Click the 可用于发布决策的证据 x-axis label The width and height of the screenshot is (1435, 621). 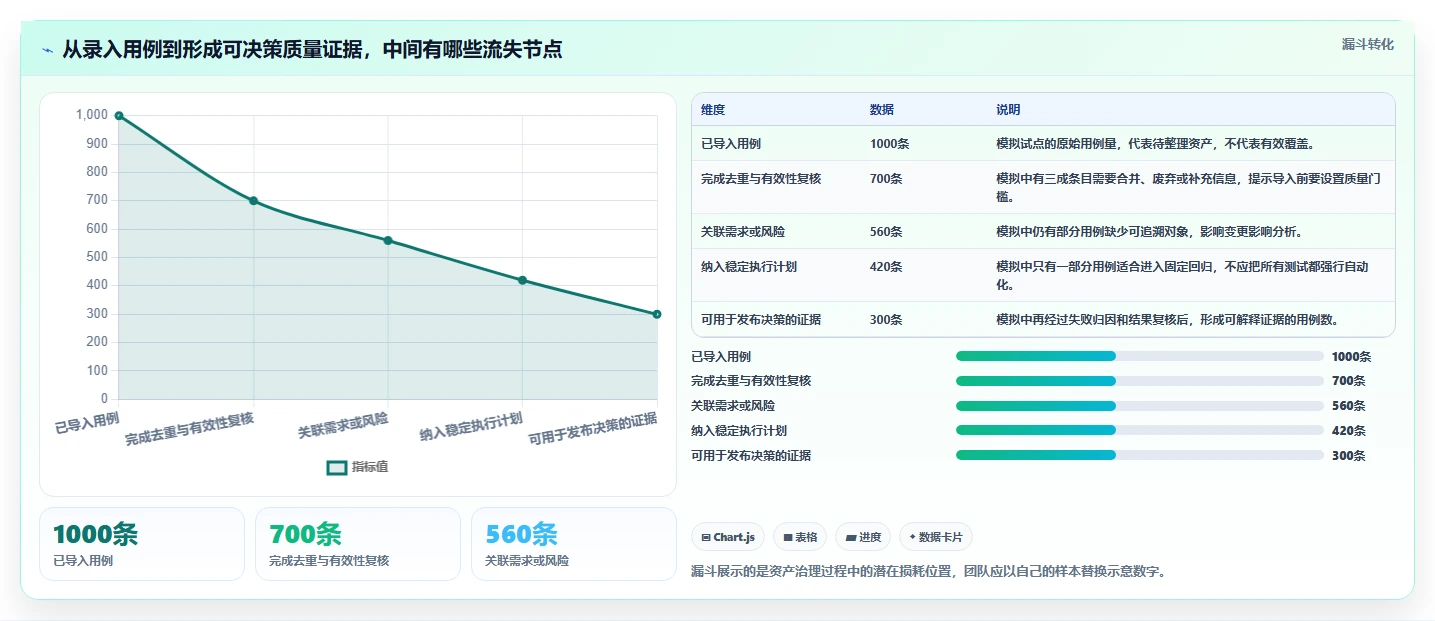593,429
